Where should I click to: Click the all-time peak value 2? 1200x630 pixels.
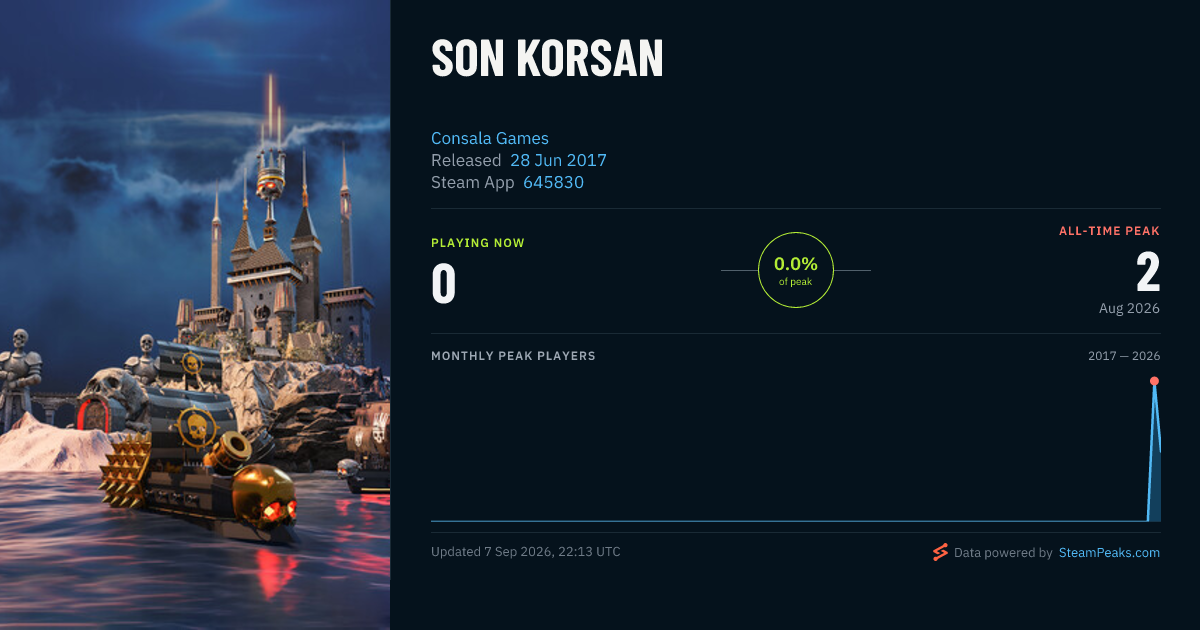click(x=1148, y=272)
